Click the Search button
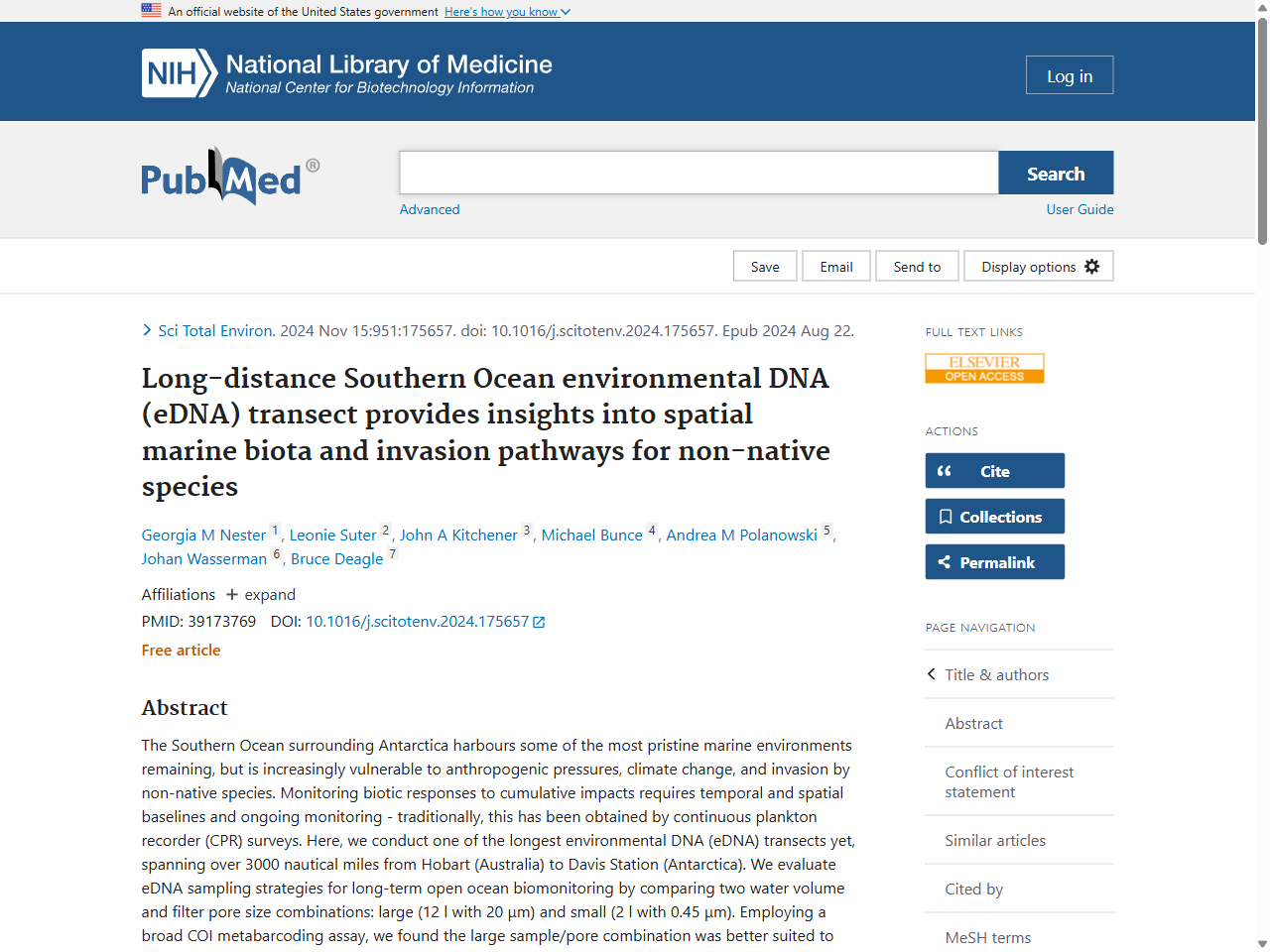The height and width of the screenshot is (952, 1270). point(1056,174)
